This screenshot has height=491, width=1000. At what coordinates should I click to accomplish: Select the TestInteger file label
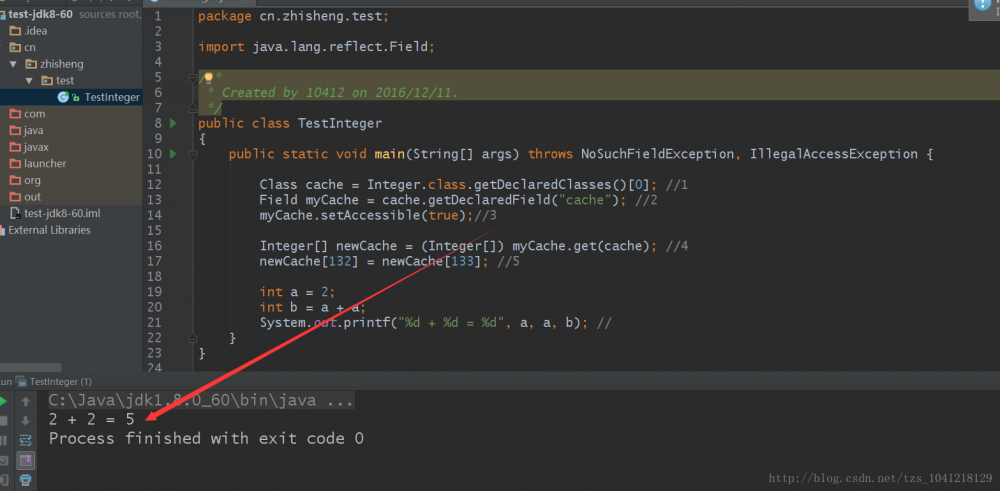112,97
